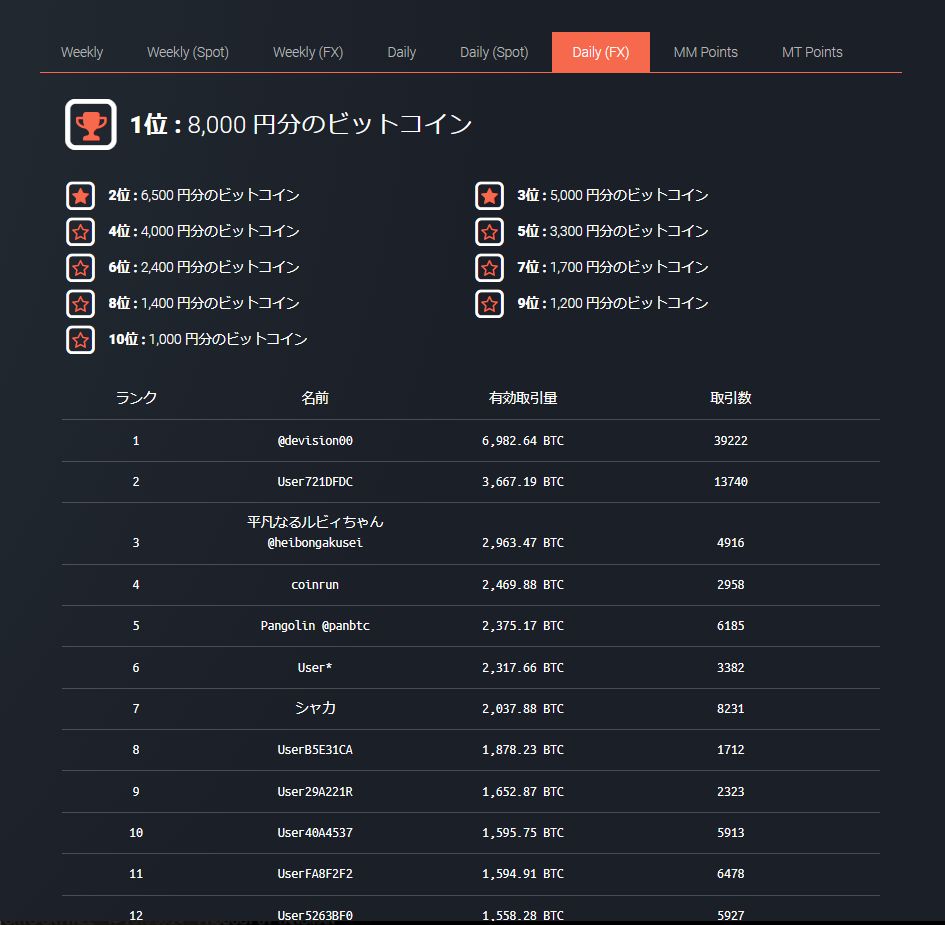
Task: Click the volume 2,469.88 BTC
Action: pyautogui.click(x=523, y=585)
